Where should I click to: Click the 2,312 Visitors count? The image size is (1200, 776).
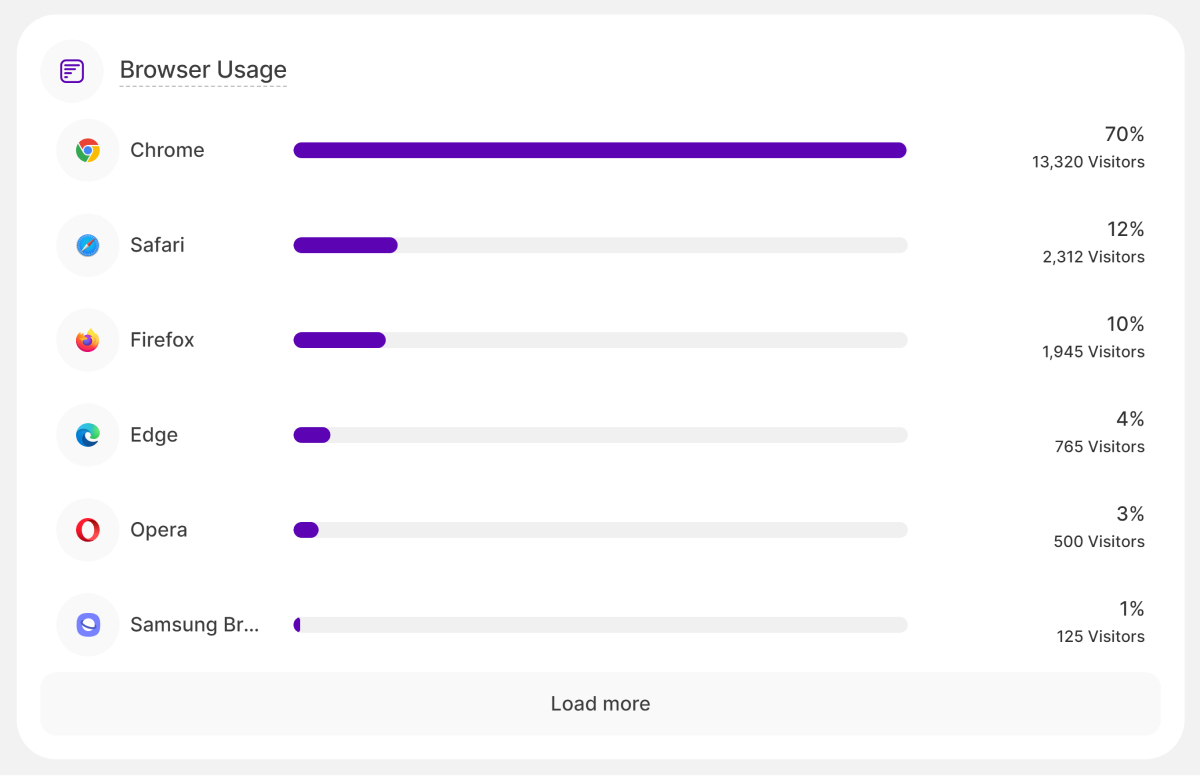tap(1093, 257)
